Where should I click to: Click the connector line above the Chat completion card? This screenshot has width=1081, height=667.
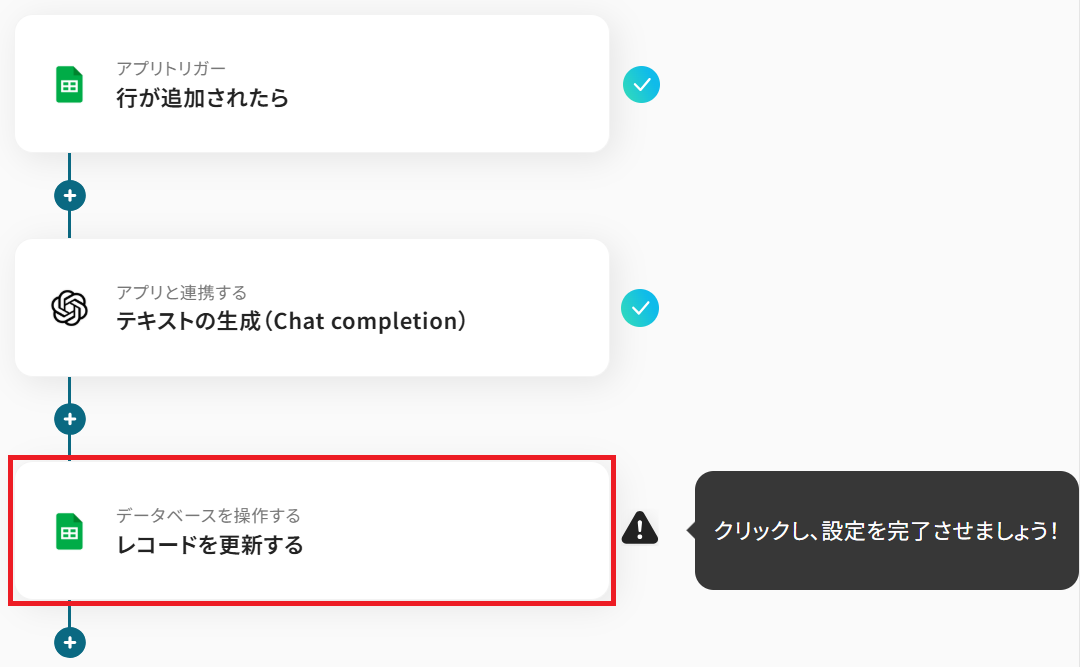click(70, 225)
